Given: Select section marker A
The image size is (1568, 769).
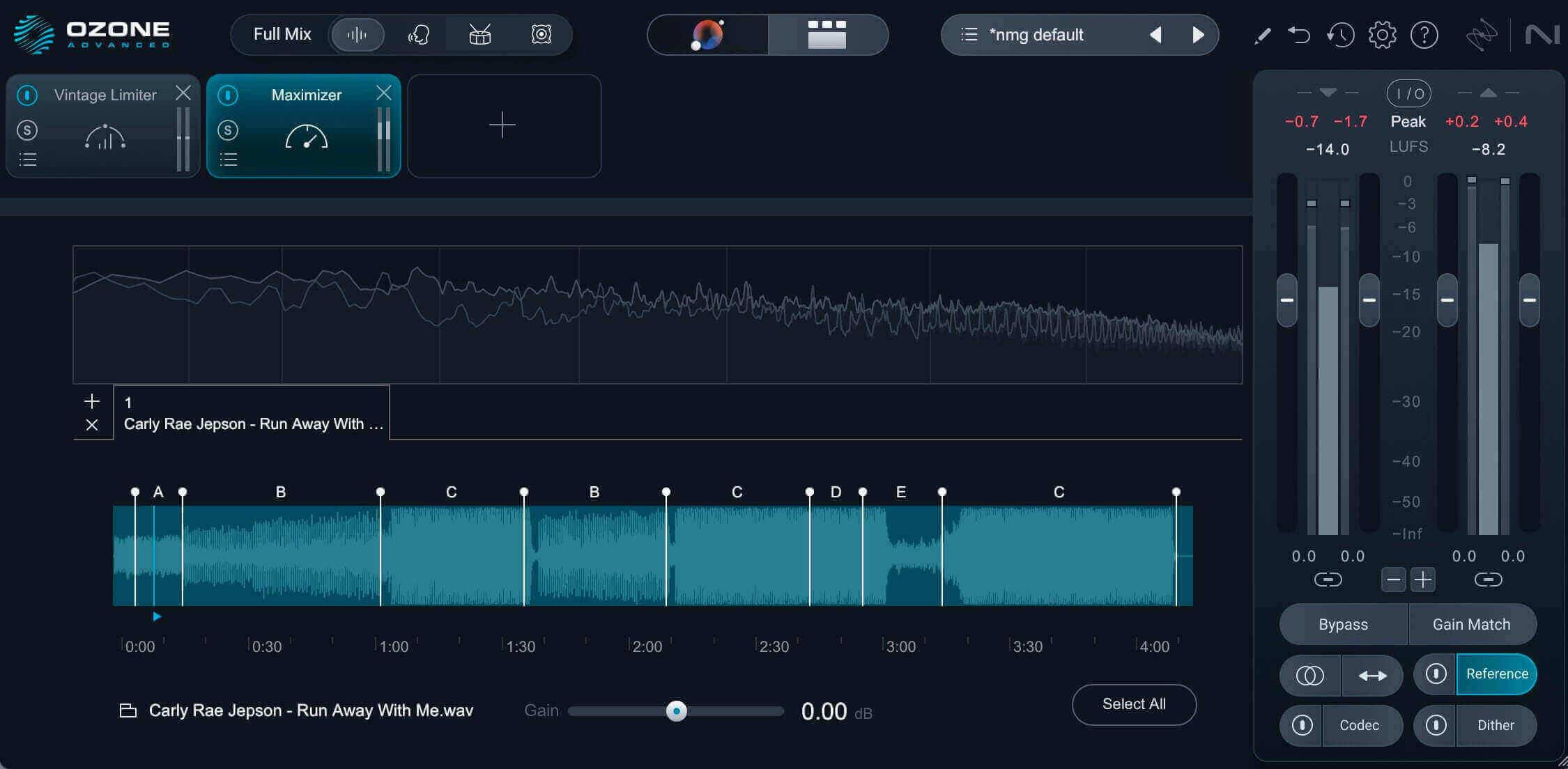Looking at the screenshot, I should click(158, 492).
